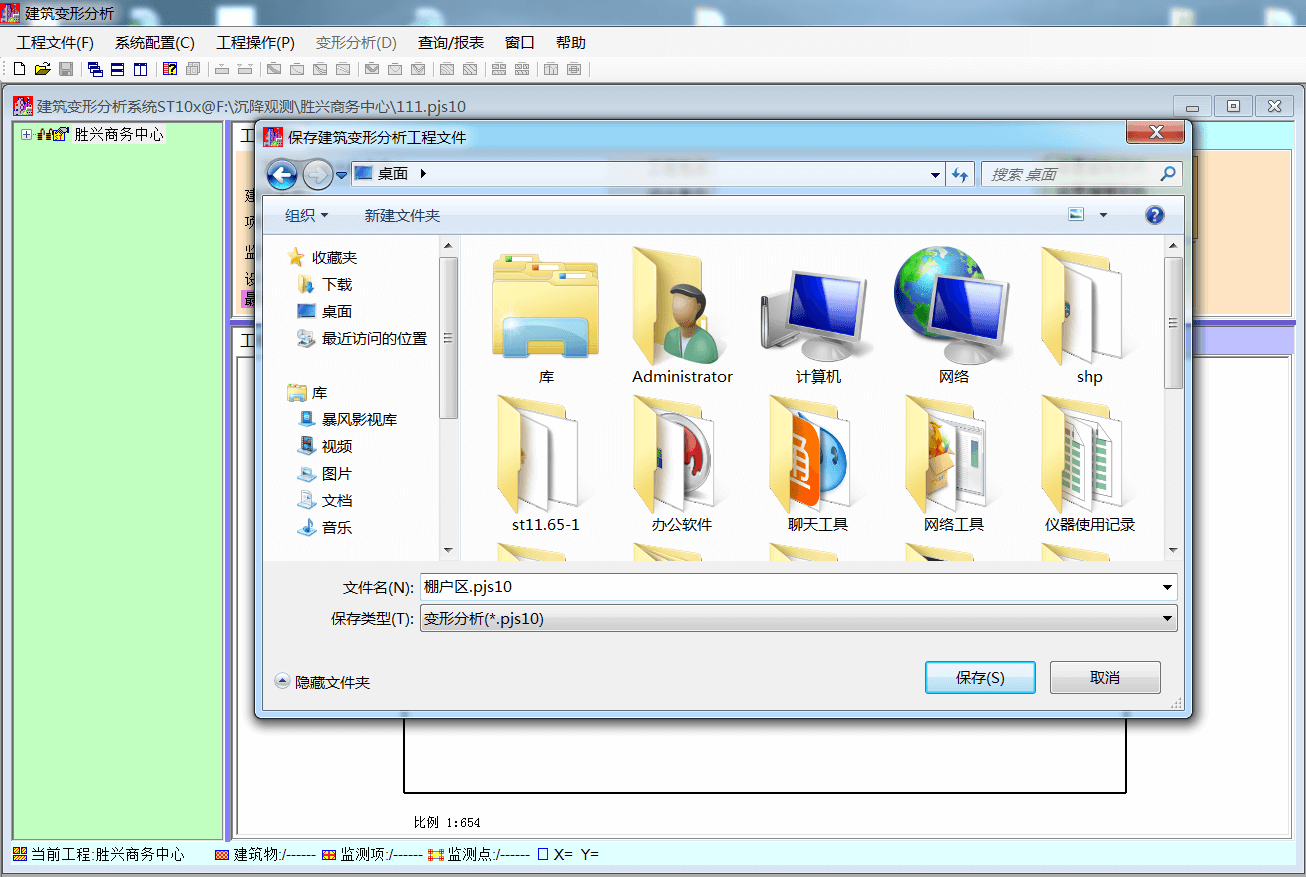The width and height of the screenshot is (1306, 877).
Task: Click the 文件名 input field
Action: click(790, 587)
